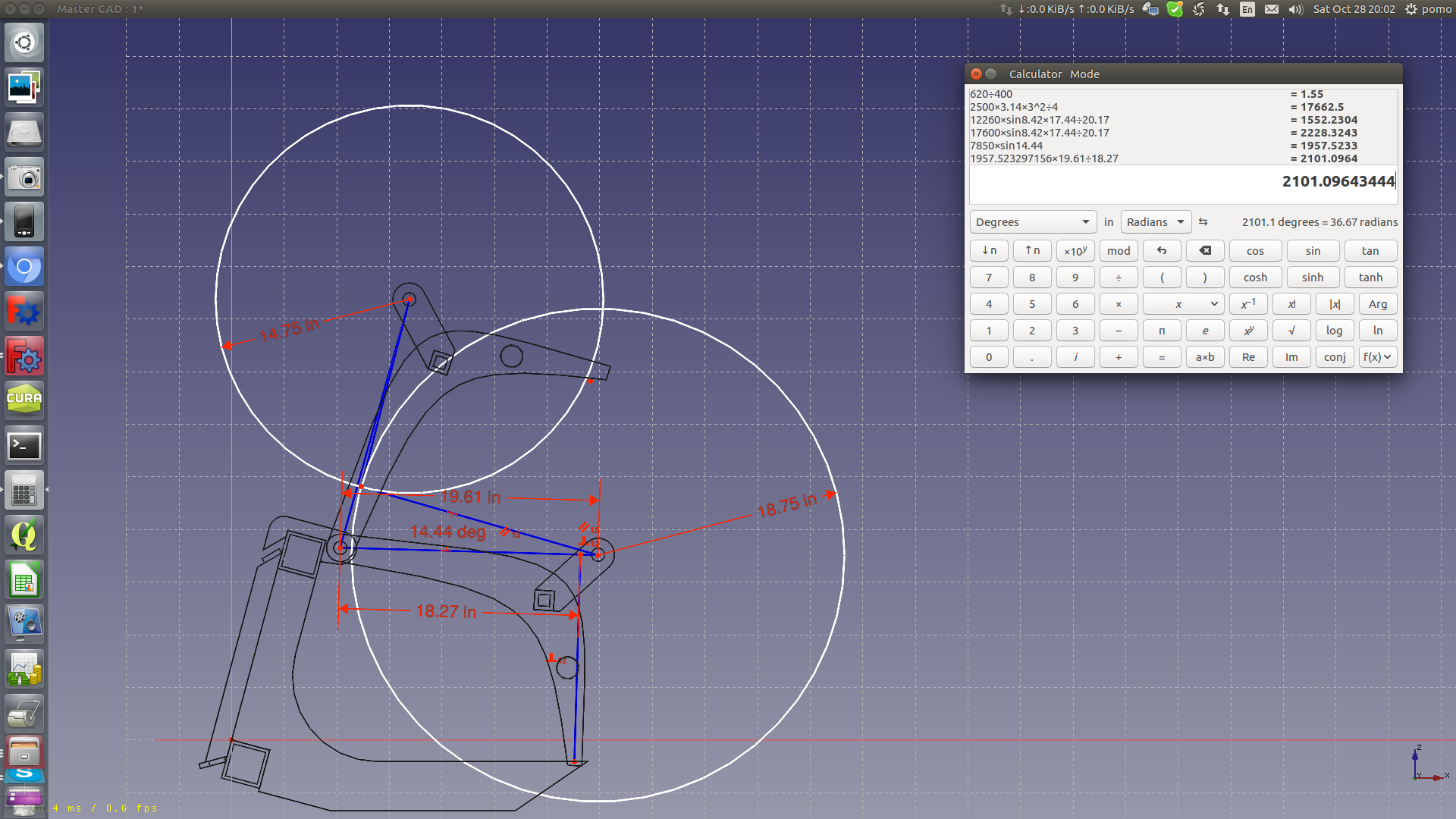The image size is (1456, 819).
Task: Click the cos button
Action: tap(1255, 251)
